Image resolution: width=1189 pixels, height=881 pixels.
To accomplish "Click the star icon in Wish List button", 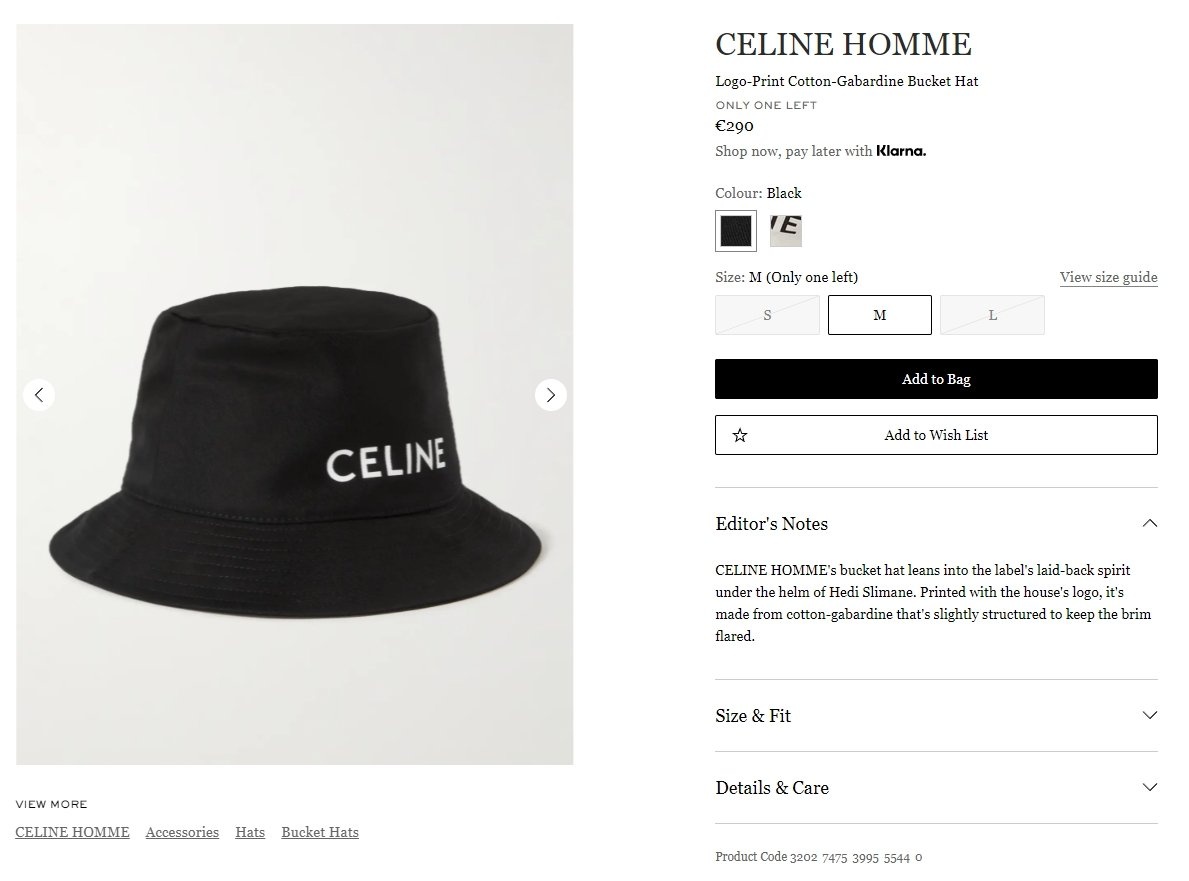I will pyautogui.click(x=740, y=435).
